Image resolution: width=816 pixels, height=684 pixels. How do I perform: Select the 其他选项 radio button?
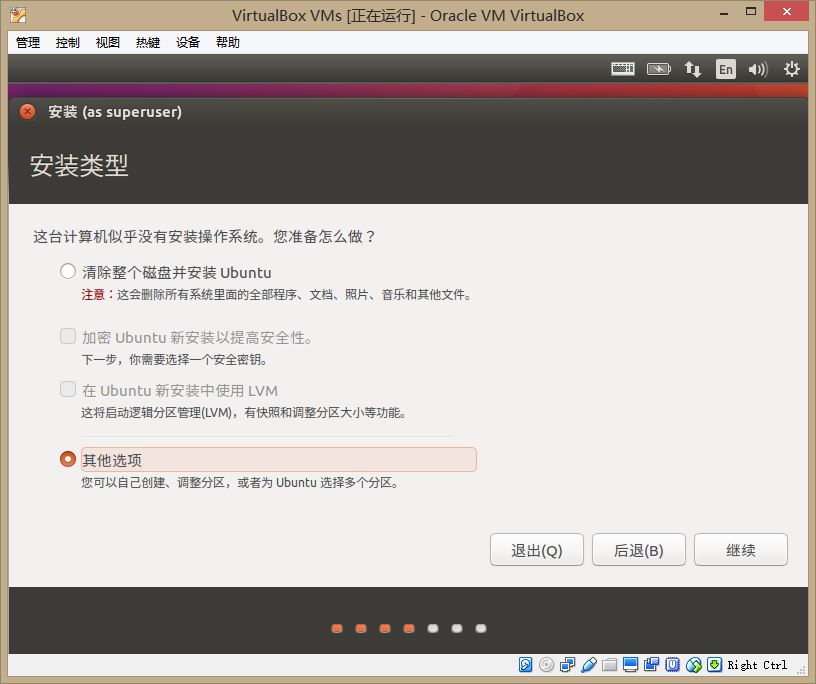(68, 459)
